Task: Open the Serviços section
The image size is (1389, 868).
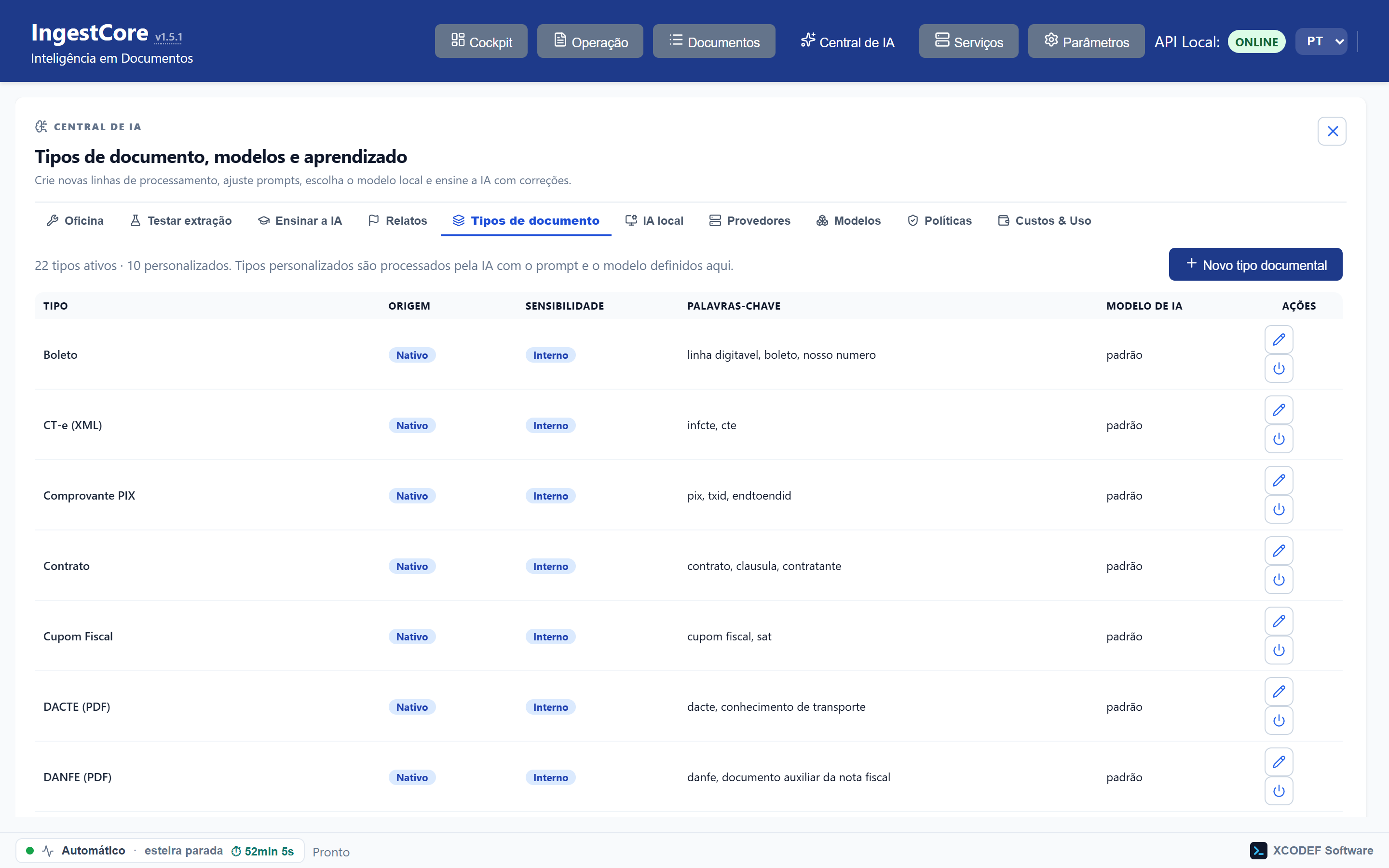Action: [x=969, y=41]
